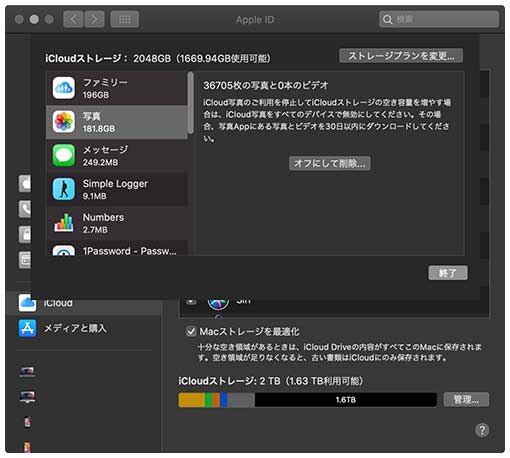Screen dimensions: 510x458
Task: Show all preferences grid button
Action: click(125, 19)
